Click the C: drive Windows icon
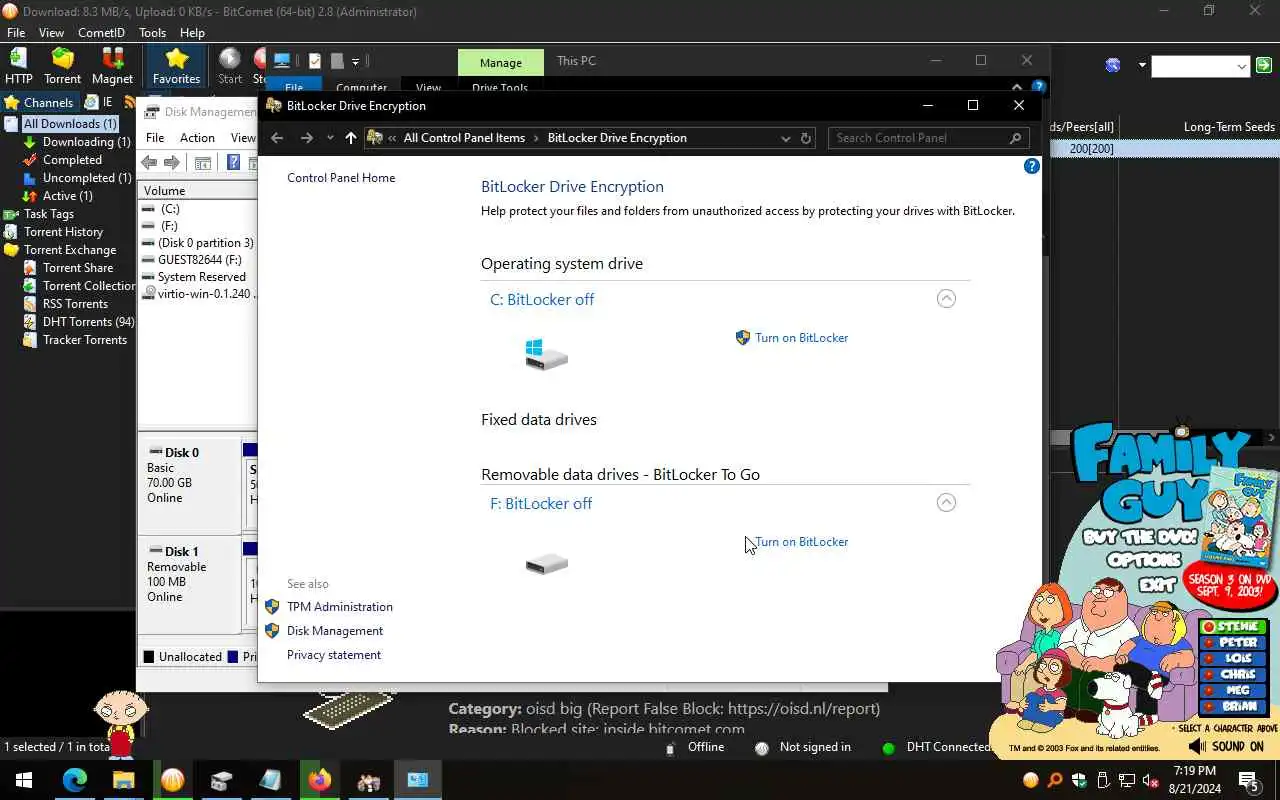Viewport: 1280px width, 800px height. tap(546, 354)
